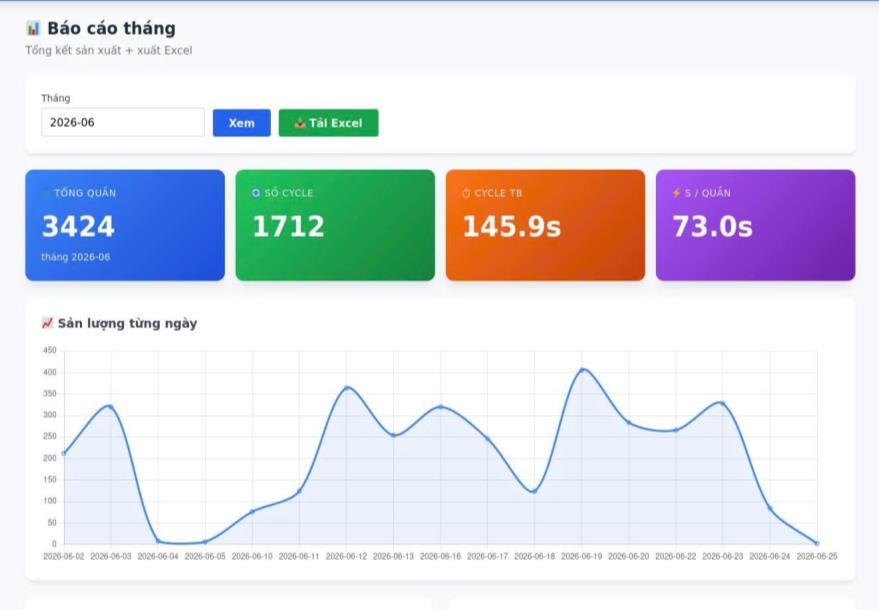Select the Cycle TB value 145.9s
Viewport: 879px width, 609px height.
[512, 227]
